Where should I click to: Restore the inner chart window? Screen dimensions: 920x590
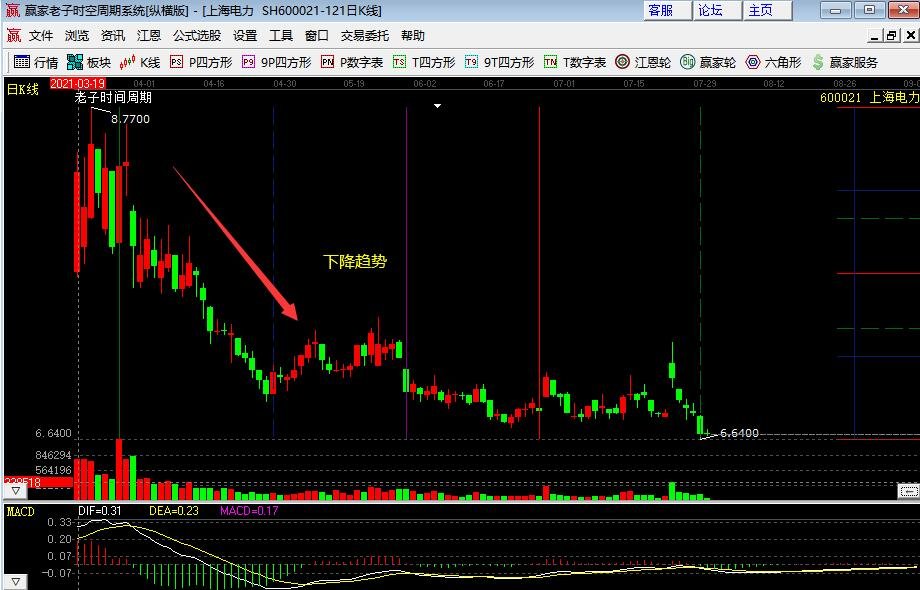pos(892,36)
